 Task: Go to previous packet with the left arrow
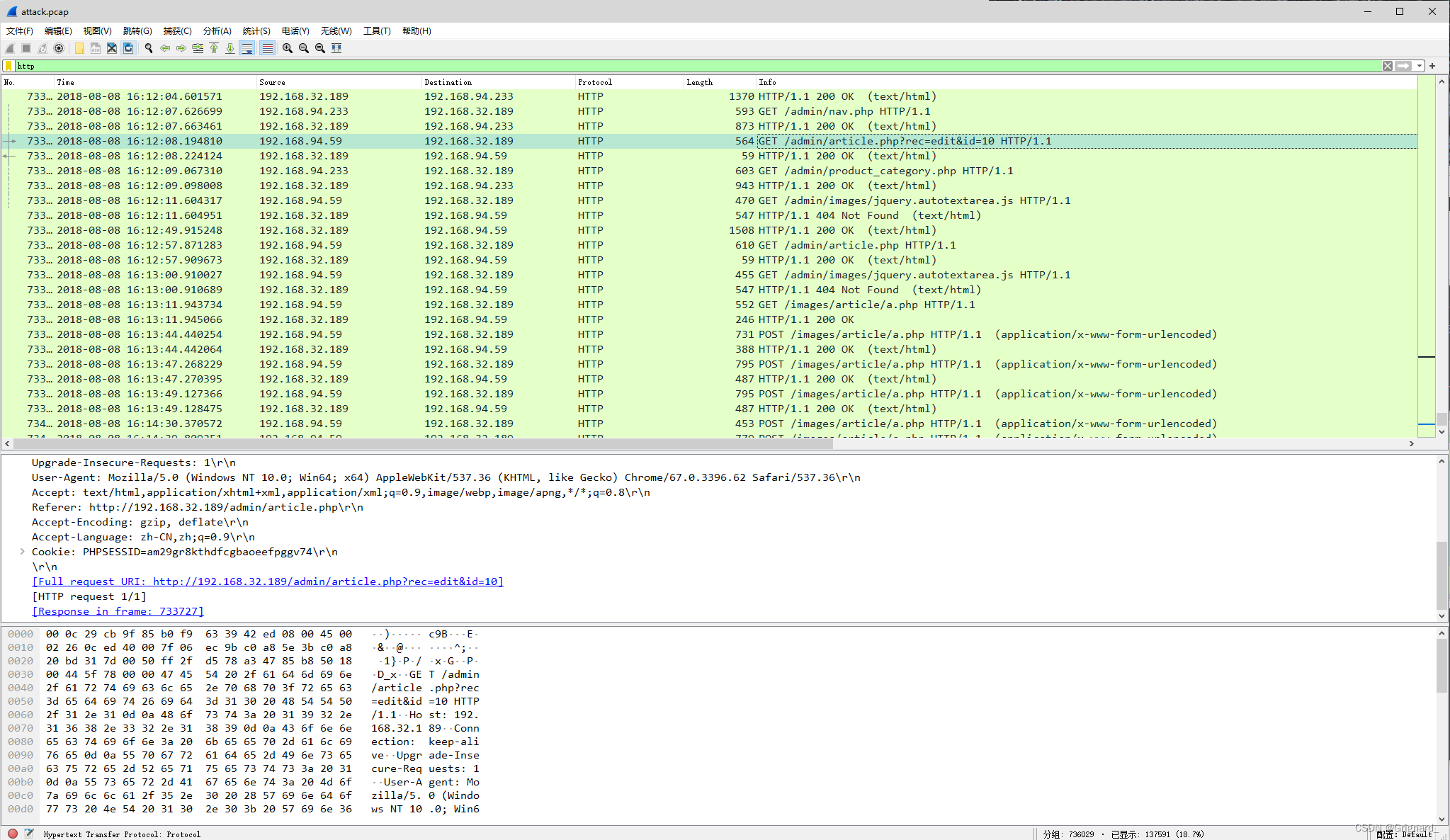[165, 48]
